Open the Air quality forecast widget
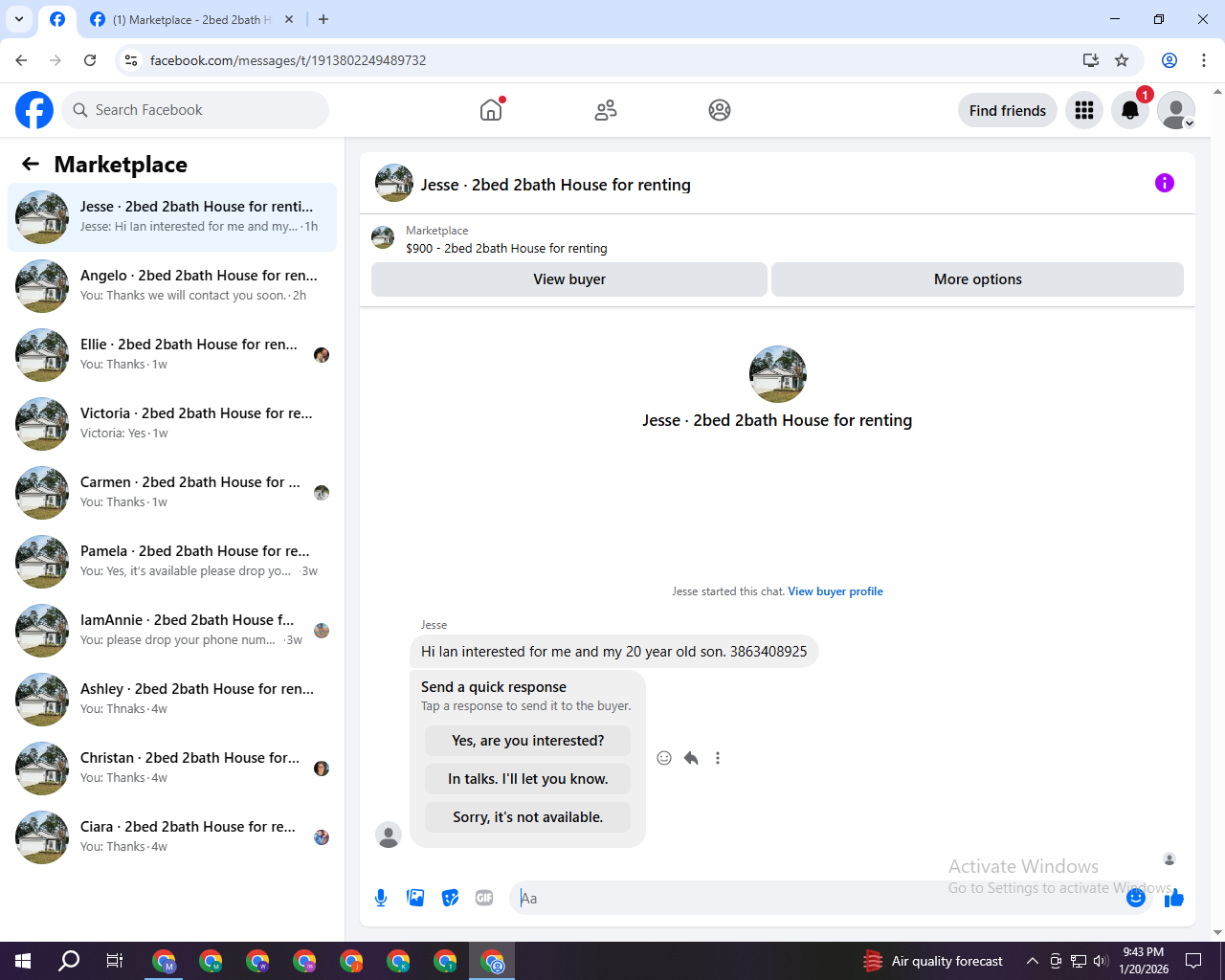 (933, 961)
